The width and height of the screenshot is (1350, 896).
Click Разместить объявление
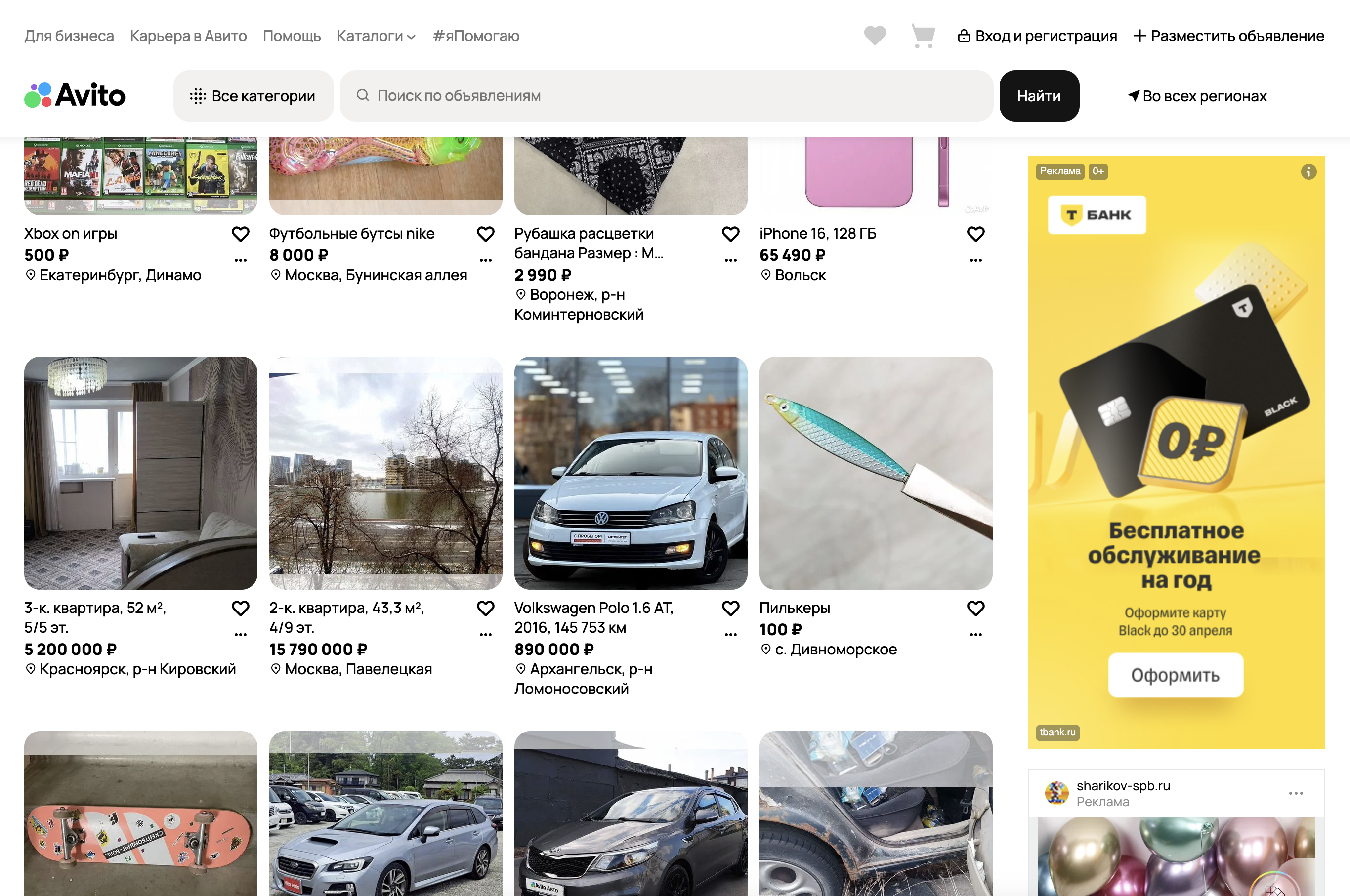(x=1229, y=36)
